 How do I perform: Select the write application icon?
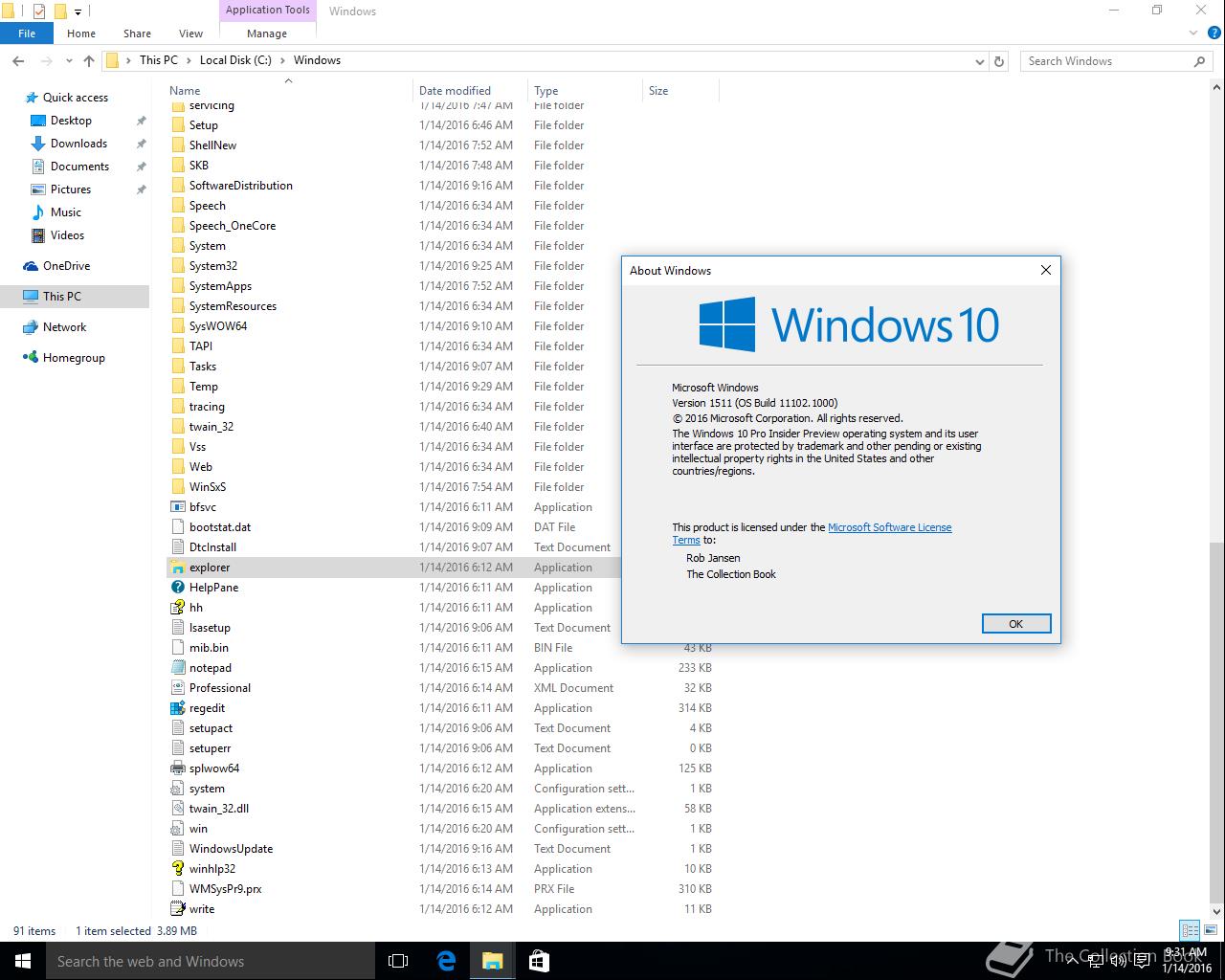click(x=177, y=909)
